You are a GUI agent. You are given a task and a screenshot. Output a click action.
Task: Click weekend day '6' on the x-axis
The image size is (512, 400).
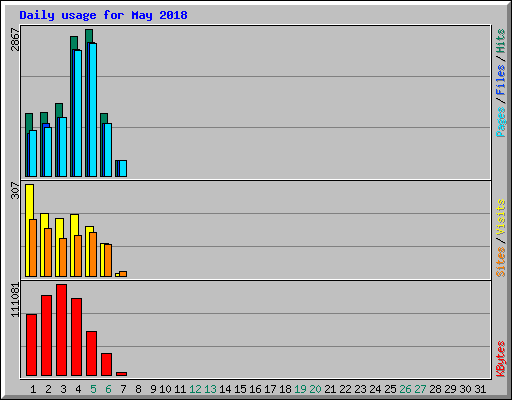[108, 389]
